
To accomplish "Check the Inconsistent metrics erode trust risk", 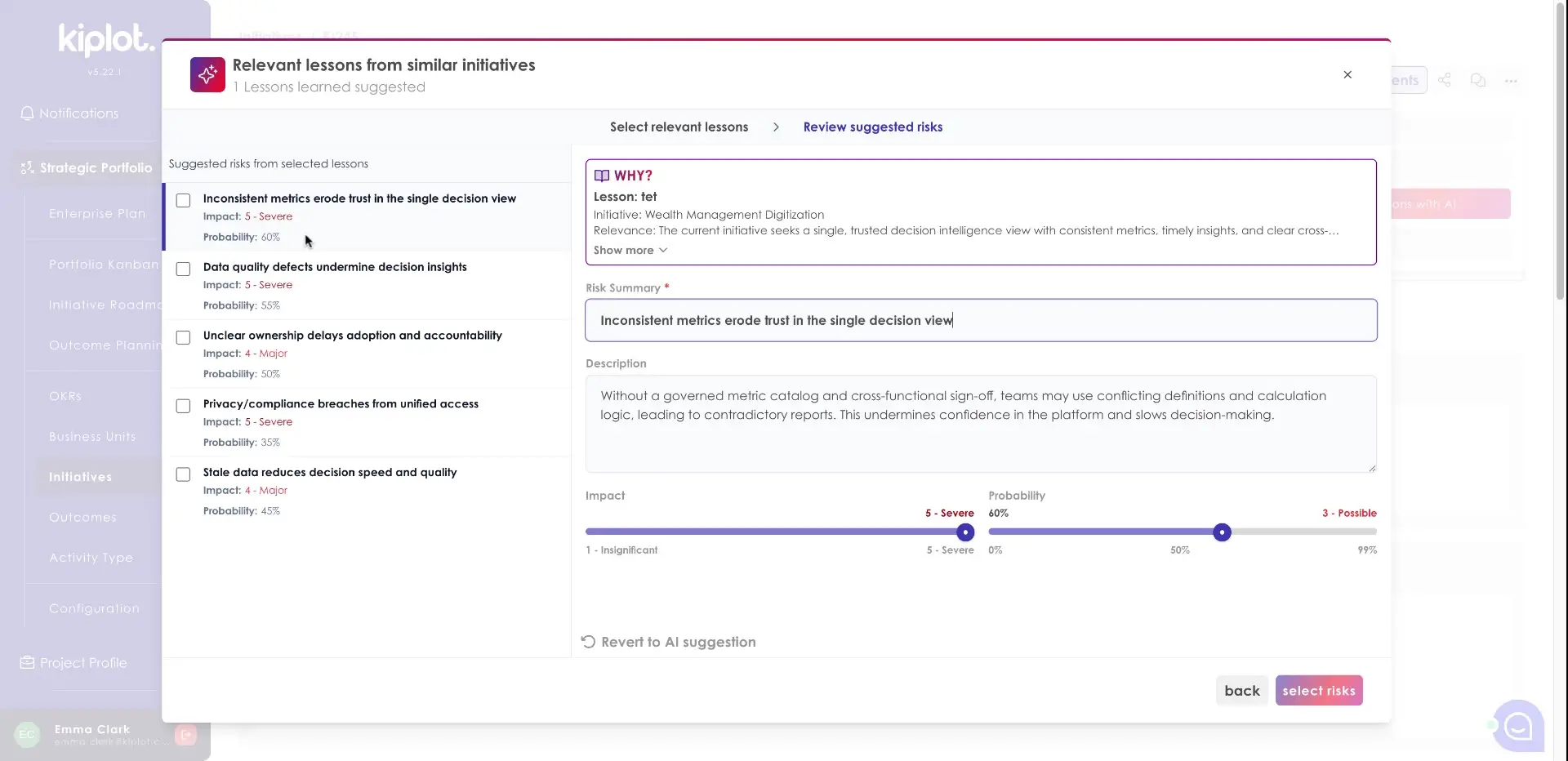I will [182, 200].
